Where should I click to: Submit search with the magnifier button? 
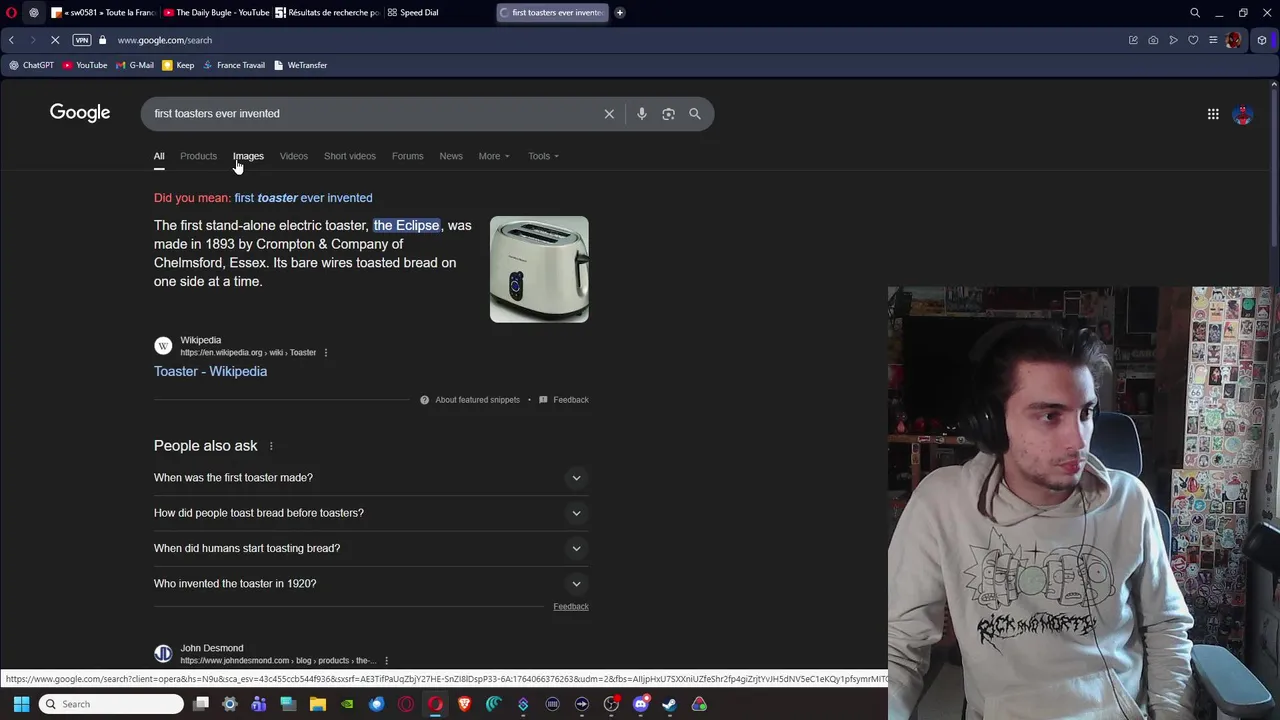(695, 114)
